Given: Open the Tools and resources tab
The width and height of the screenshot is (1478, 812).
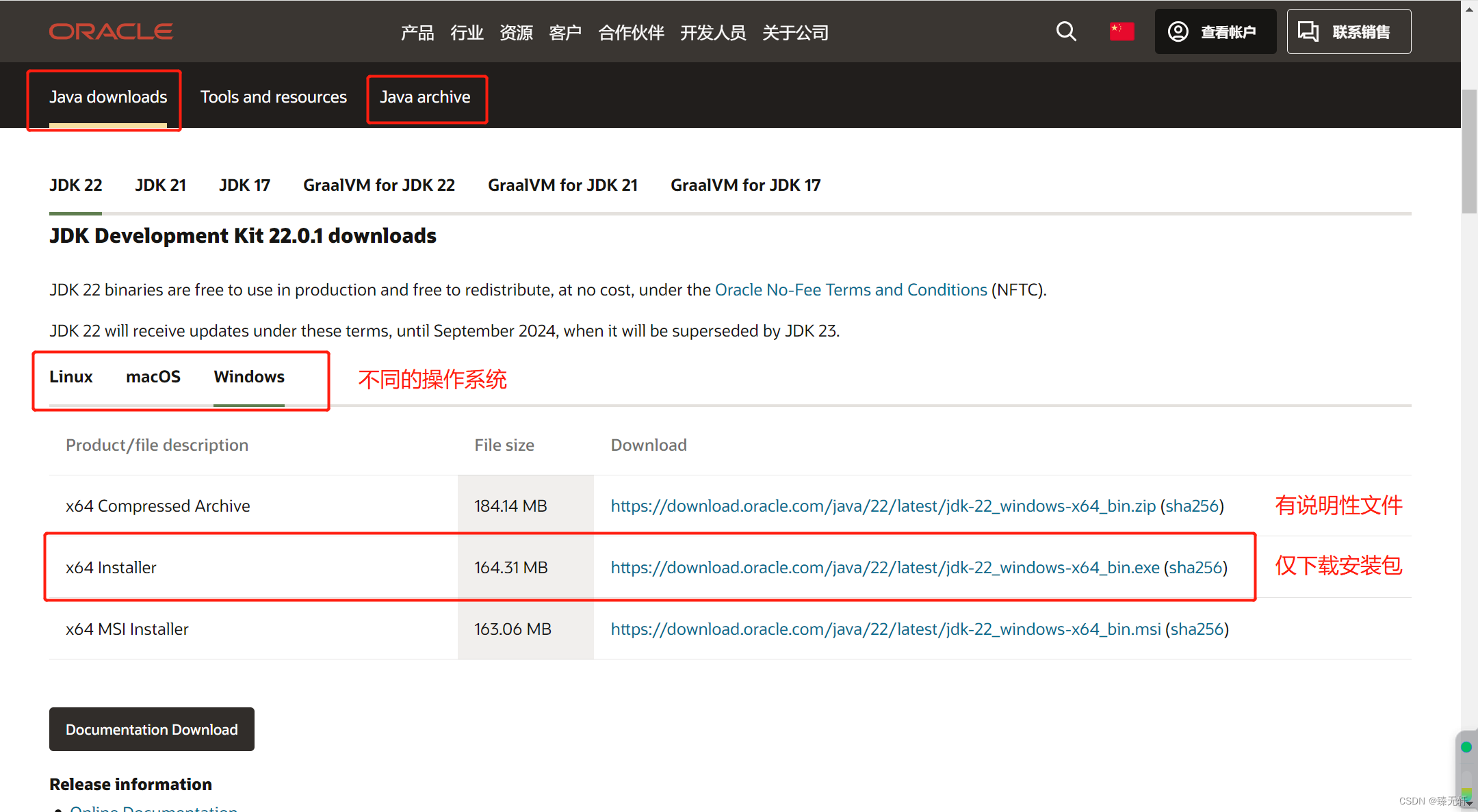Looking at the screenshot, I should pyautogui.click(x=273, y=97).
